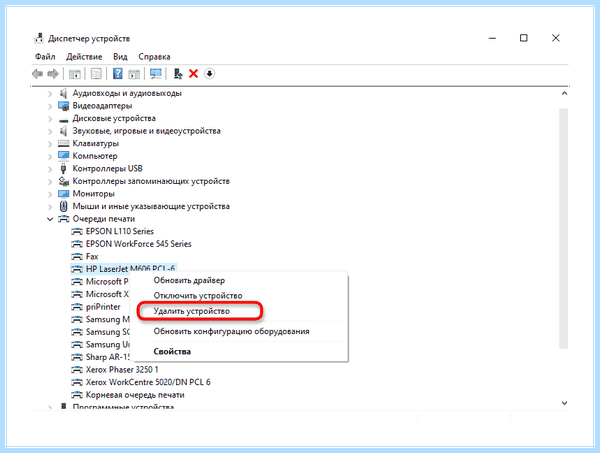Viewport: 600px width, 453px height.
Task: Maximize the Диспетчер устройств window
Action: [523, 38]
